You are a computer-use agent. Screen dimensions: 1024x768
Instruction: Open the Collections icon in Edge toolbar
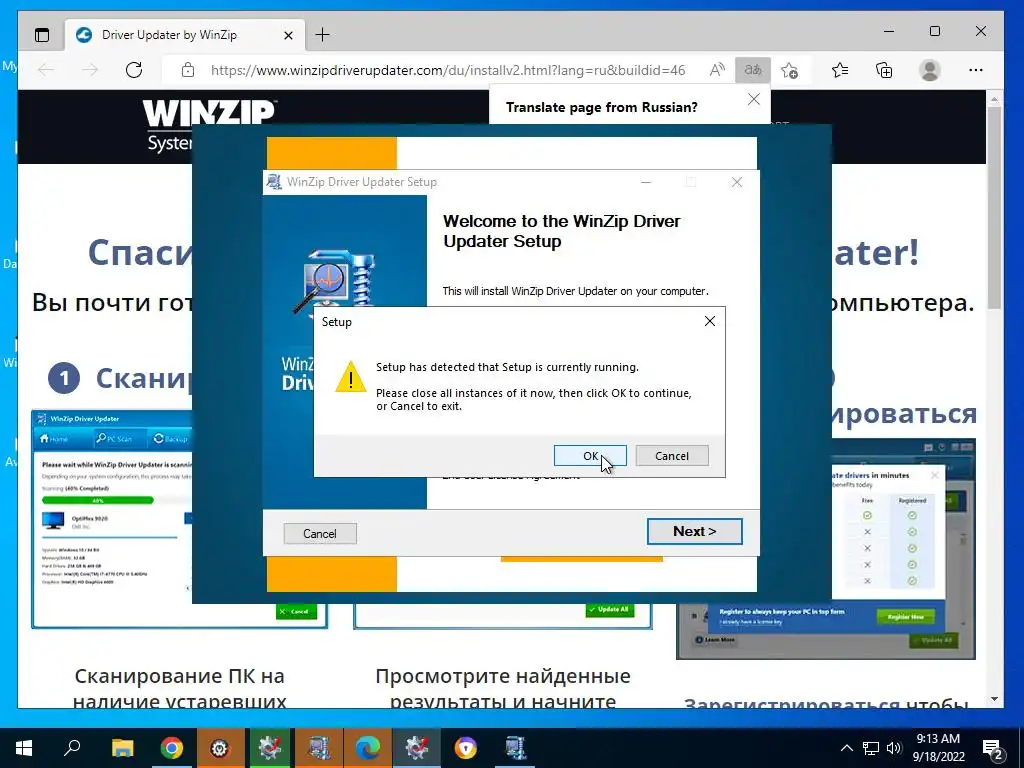click(x=884, y=70)
